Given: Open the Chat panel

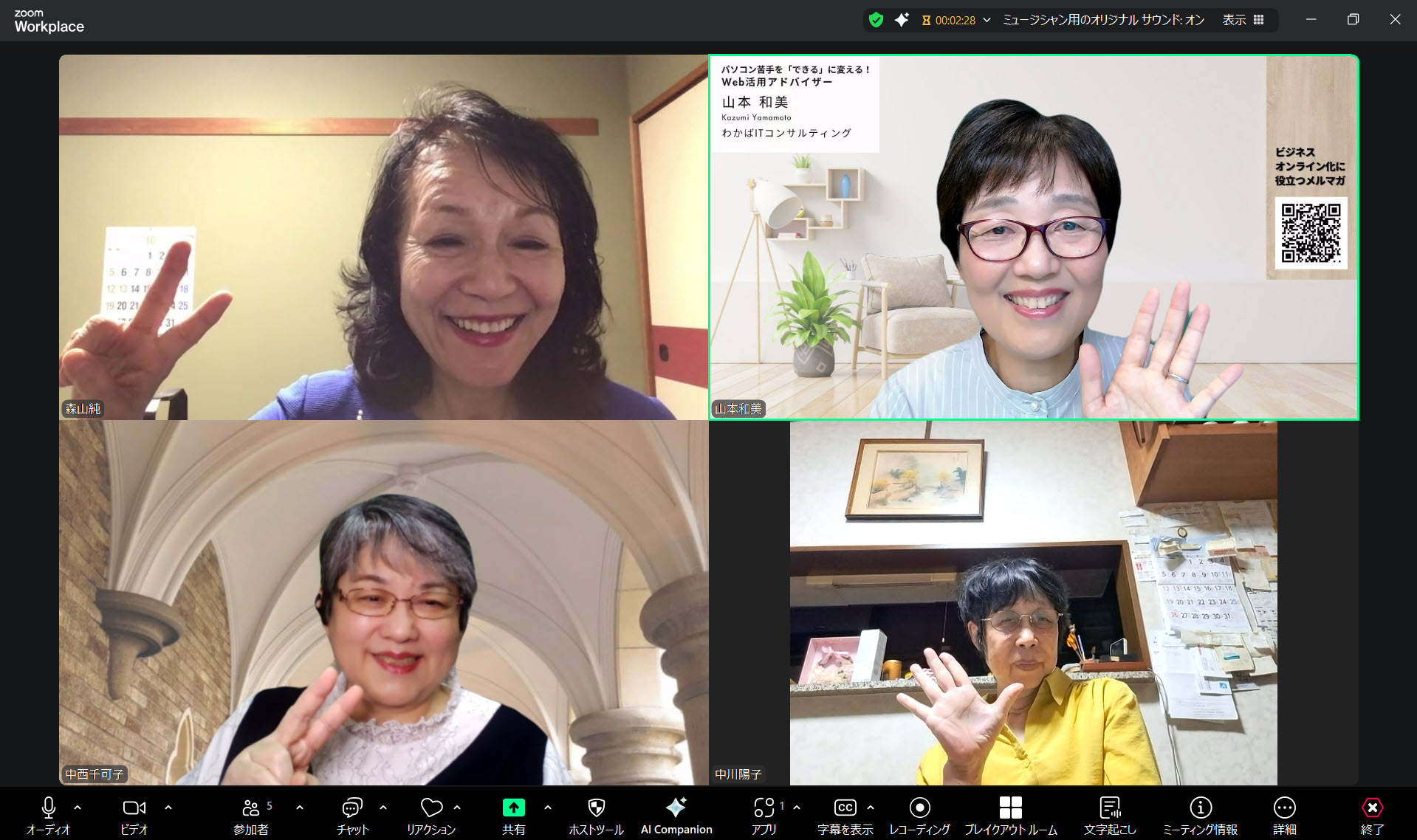Looking at the screenshot, I should (x=352, y=815).
